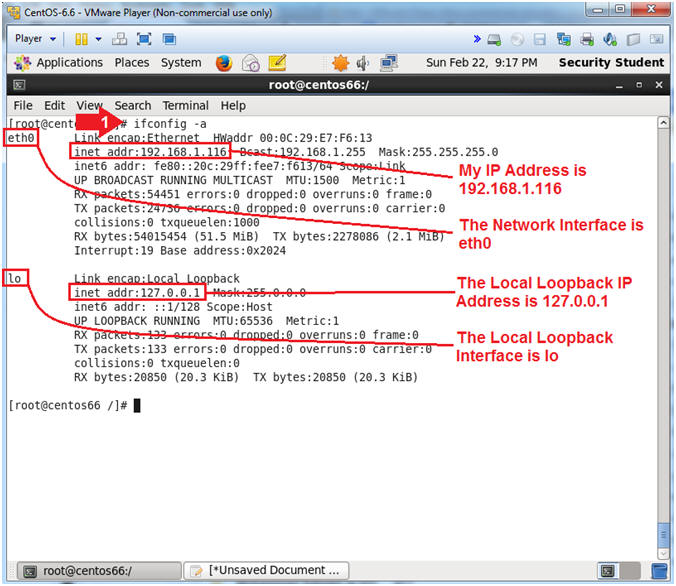
Task: Click the workspace switcher second workspace
Action: [x=629, y=571]
